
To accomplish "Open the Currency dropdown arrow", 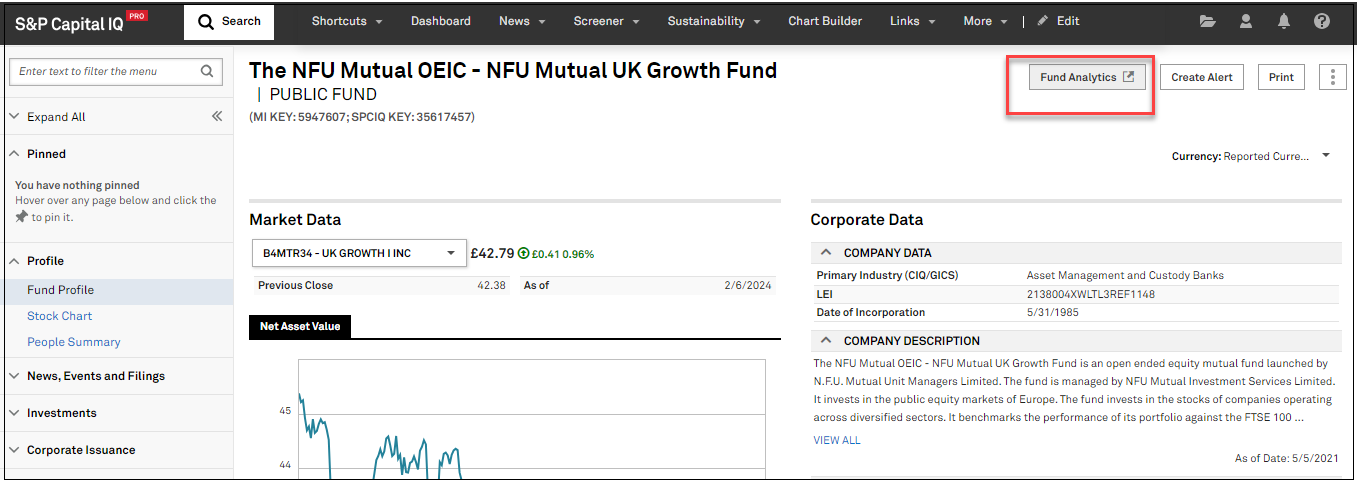I will [1326, 156].
